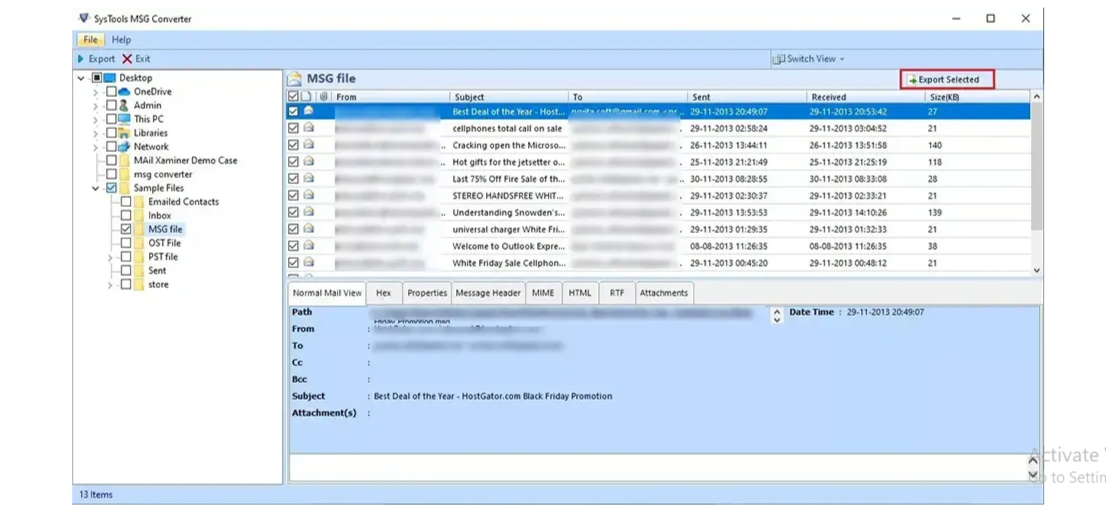The height and width of the screenshot is (513, 1106).
Task: Click the Export Selected button
Action: tap(947, 80)
